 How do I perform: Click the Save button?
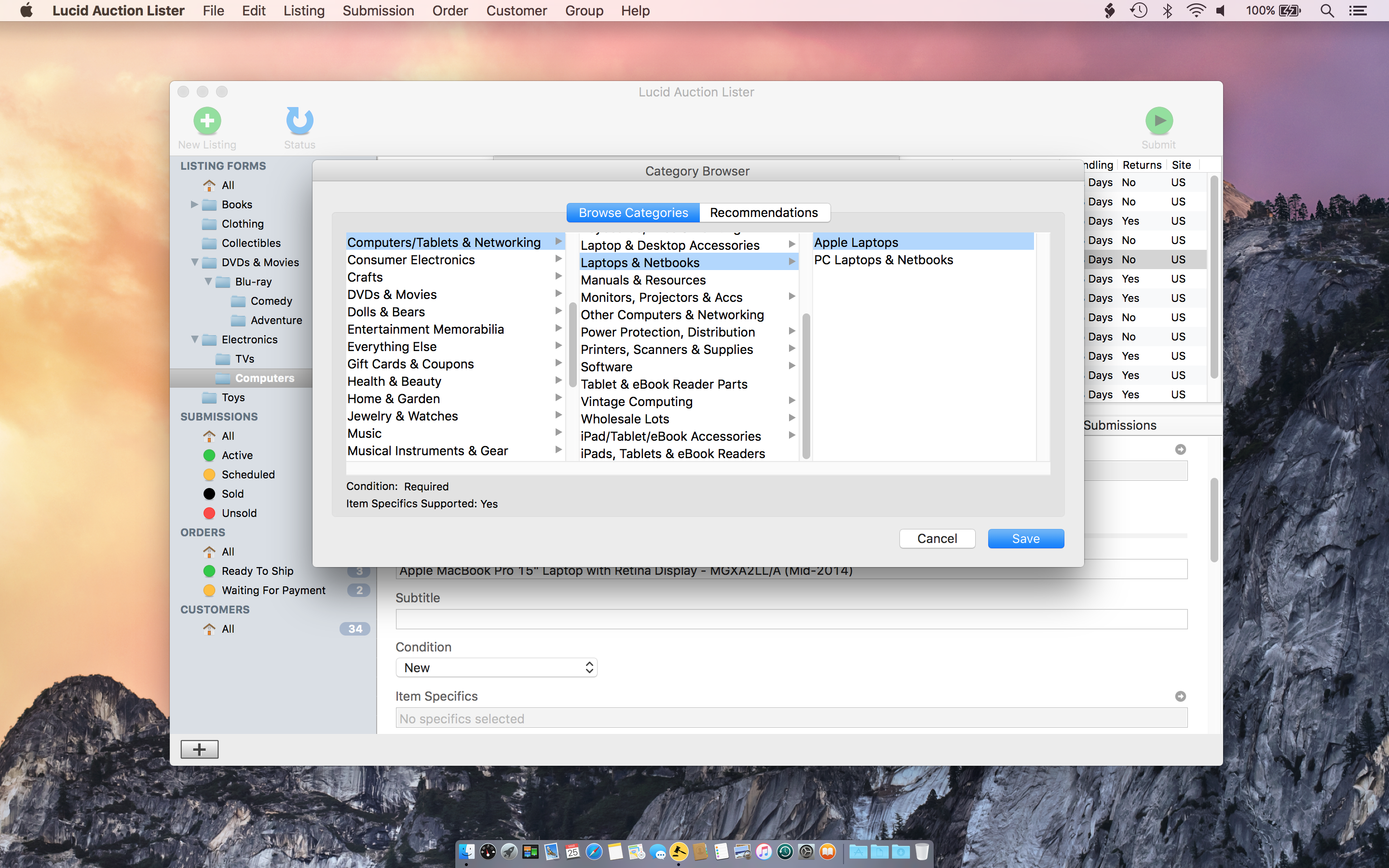pyautogui.click(x=1025, y=539)
